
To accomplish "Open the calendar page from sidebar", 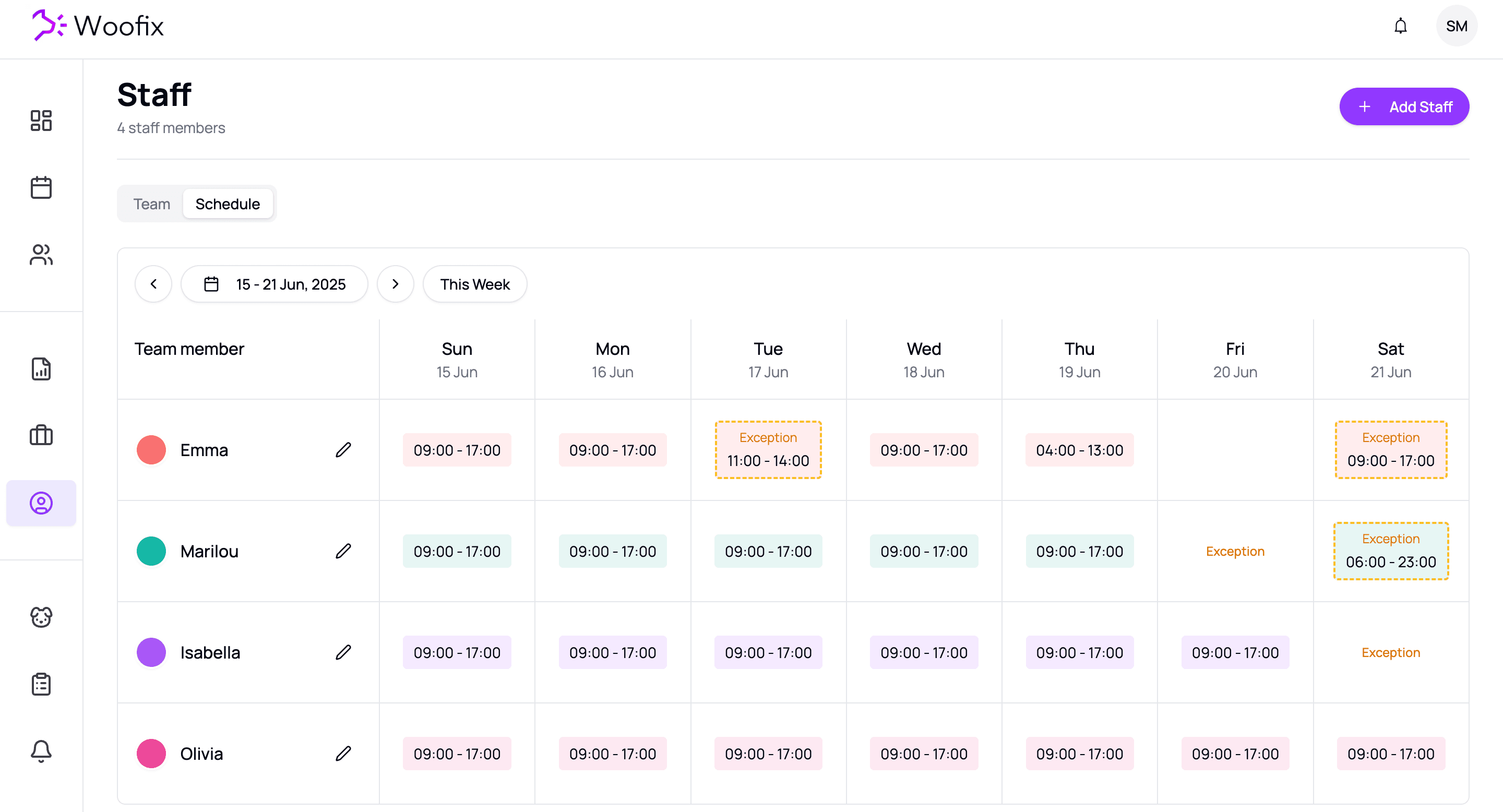I will (41, 188).
